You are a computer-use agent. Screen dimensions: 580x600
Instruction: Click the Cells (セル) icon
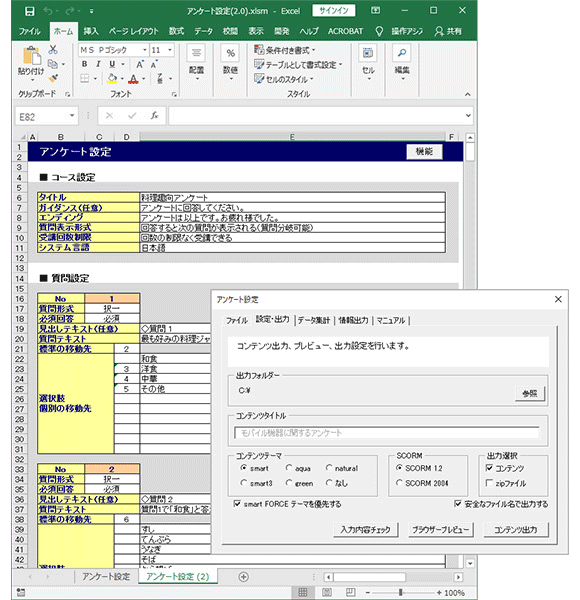368,52
